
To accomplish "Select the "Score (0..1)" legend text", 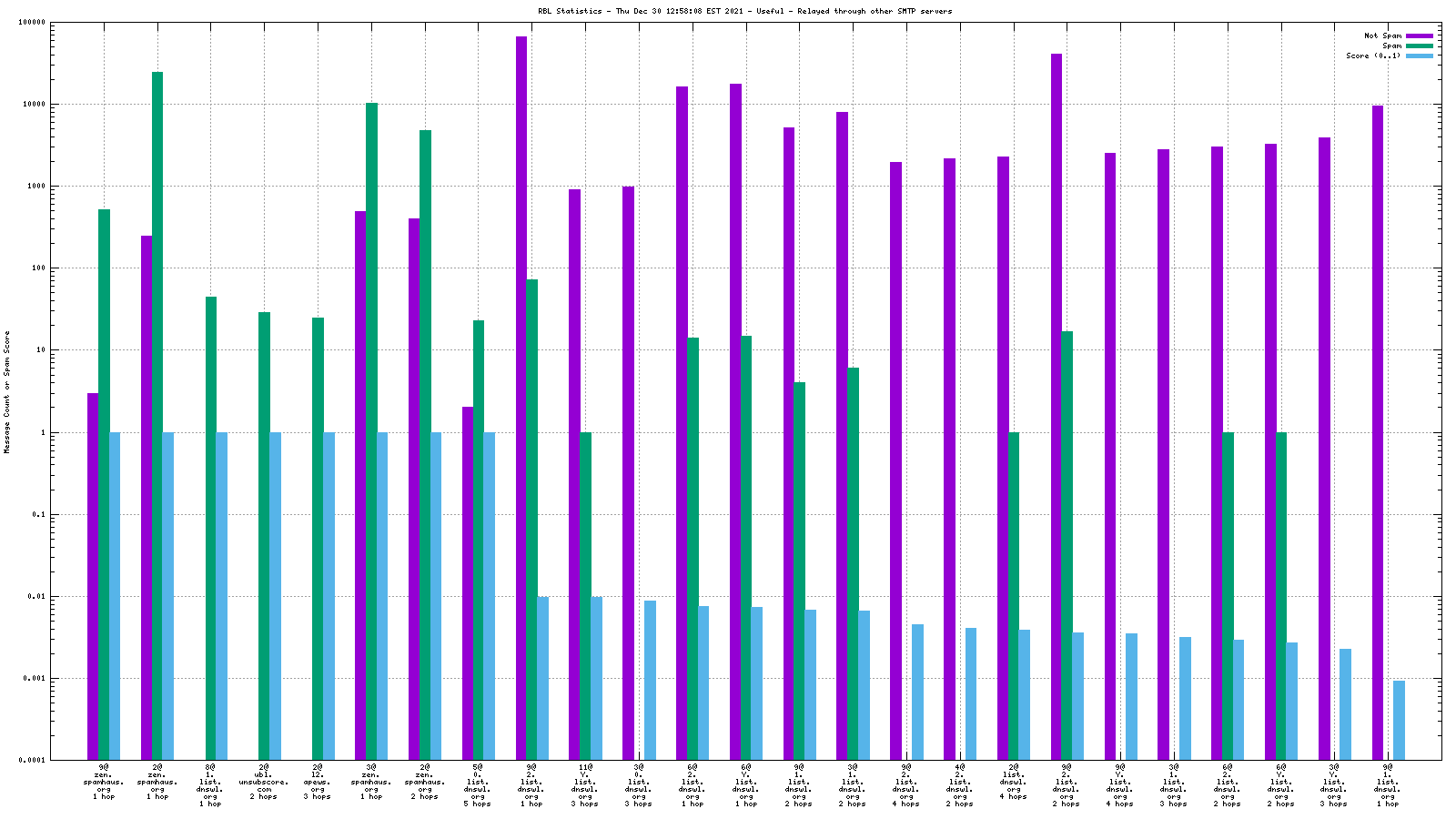I will [1373, 56].
